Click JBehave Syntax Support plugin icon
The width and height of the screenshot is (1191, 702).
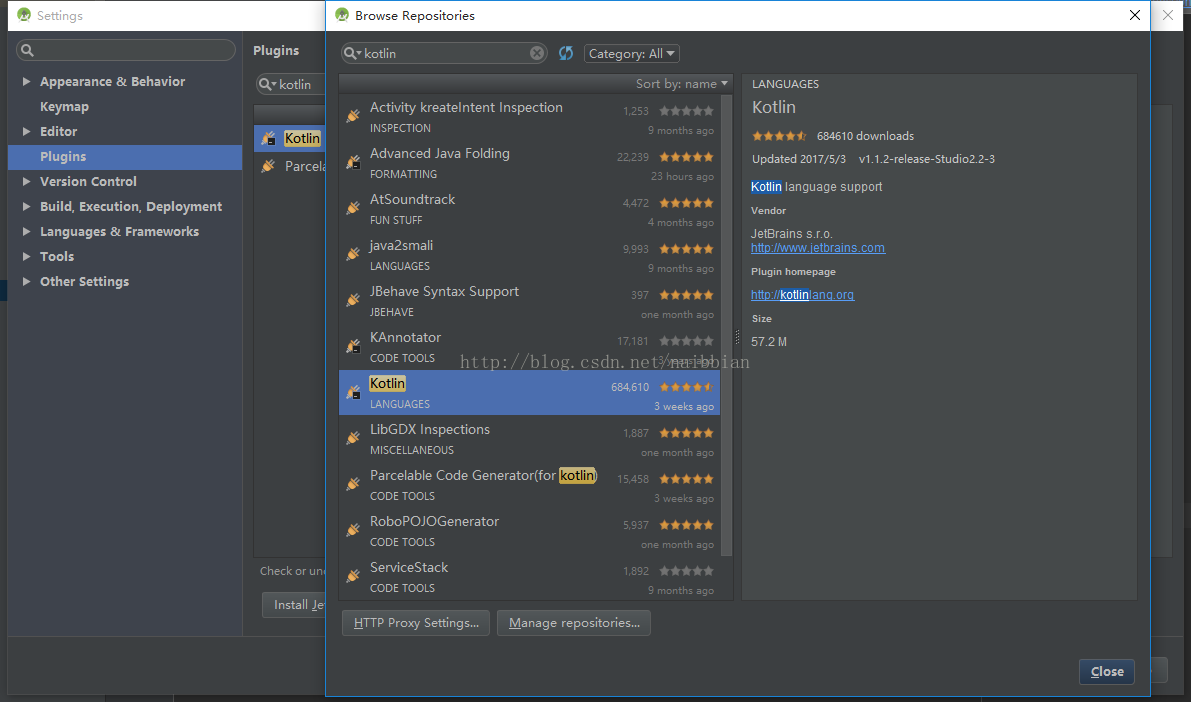tap(353, 300)
